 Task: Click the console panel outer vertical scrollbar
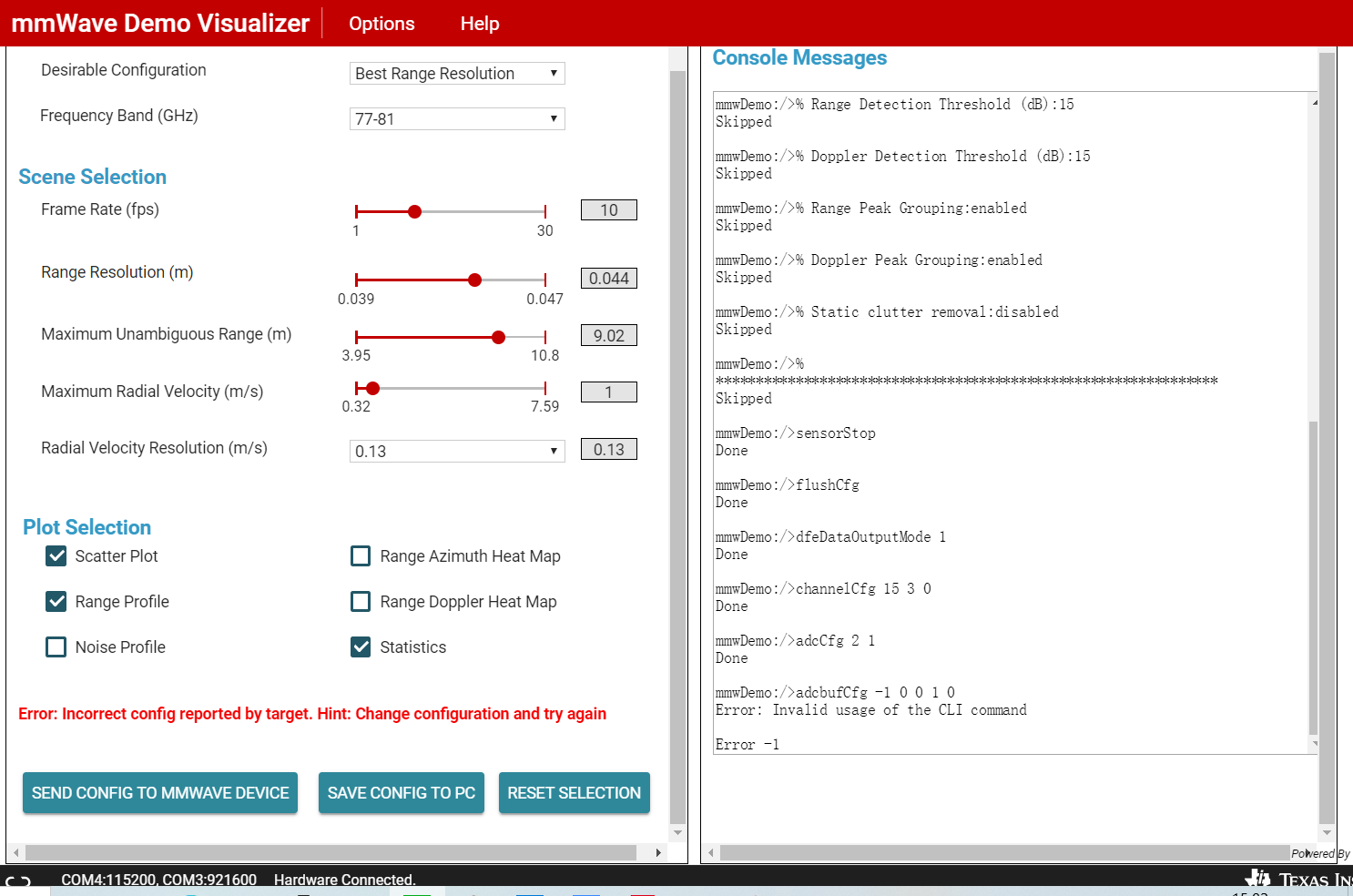(x=1327, y=437)
